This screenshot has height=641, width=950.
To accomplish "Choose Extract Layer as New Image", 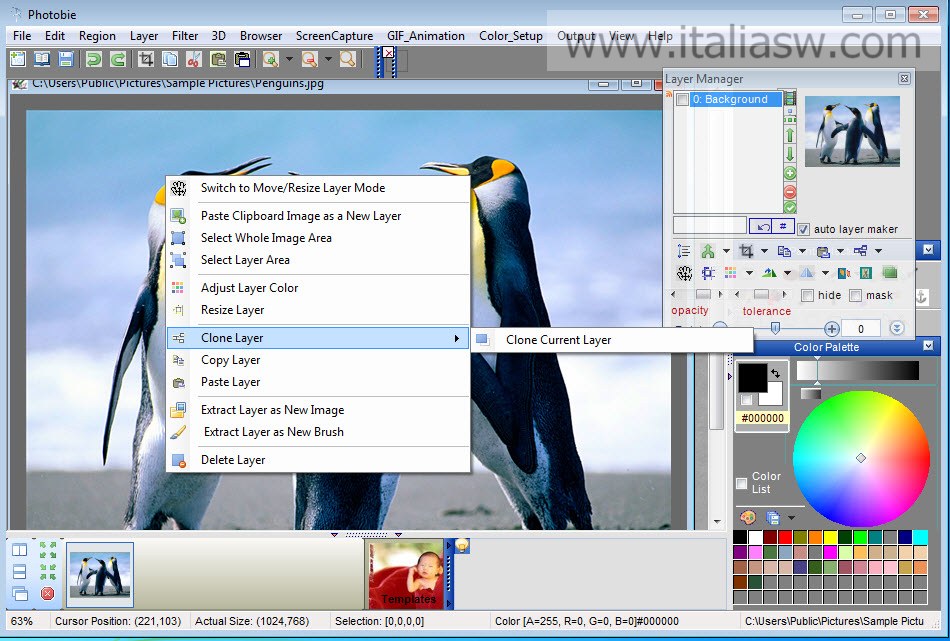I will (318, 410).
